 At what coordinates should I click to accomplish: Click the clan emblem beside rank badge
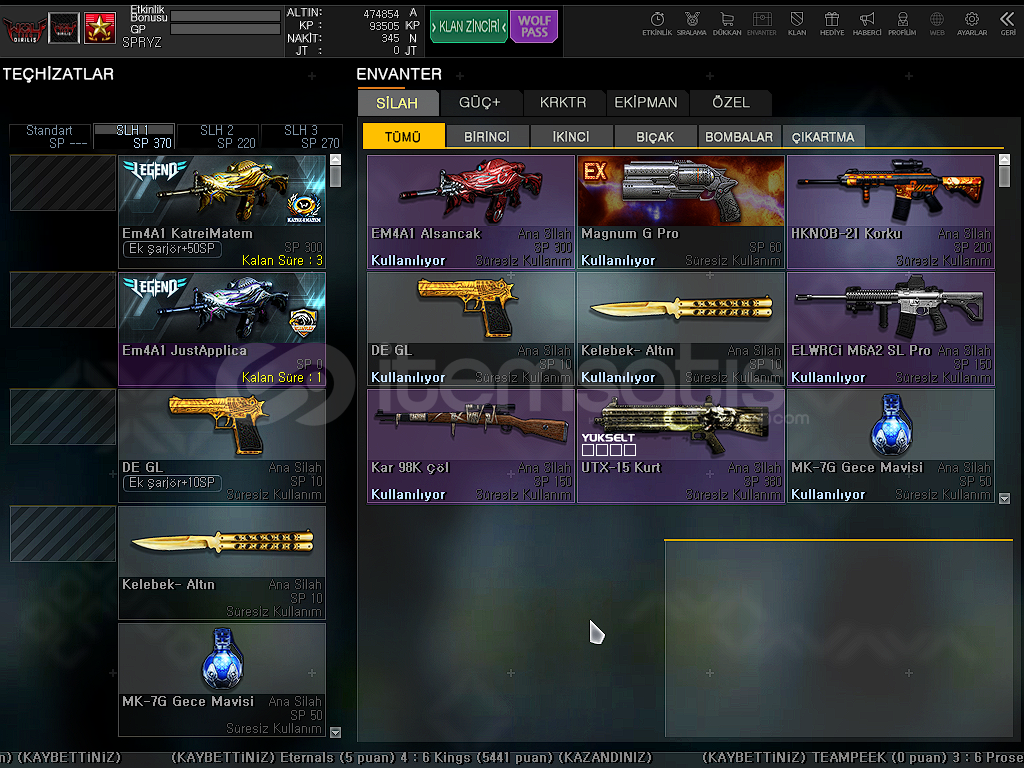pos(64,28)
